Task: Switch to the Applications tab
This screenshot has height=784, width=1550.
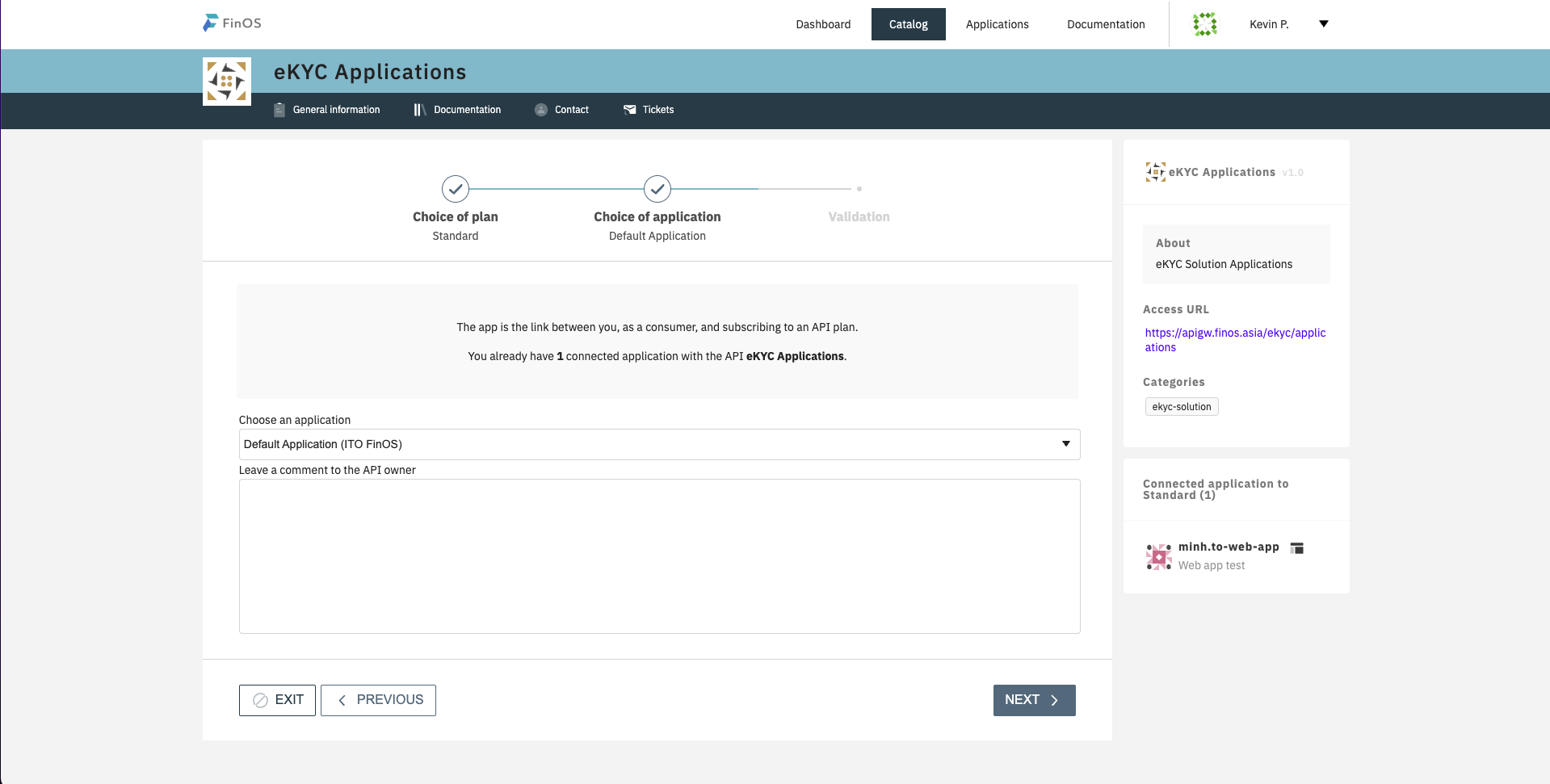Action: (997, 24)
